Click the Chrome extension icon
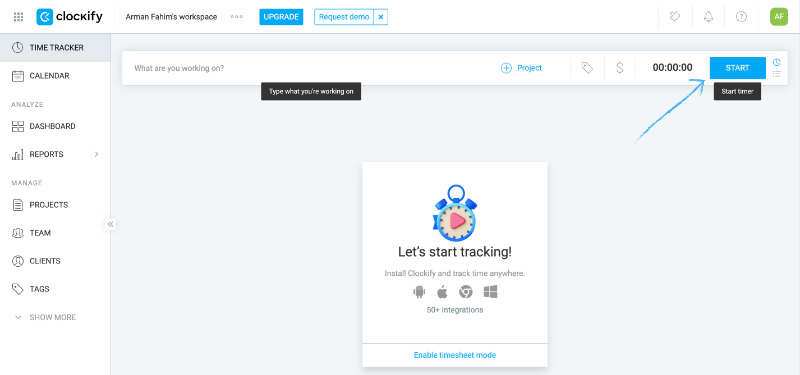 click(x=465, y=292)
